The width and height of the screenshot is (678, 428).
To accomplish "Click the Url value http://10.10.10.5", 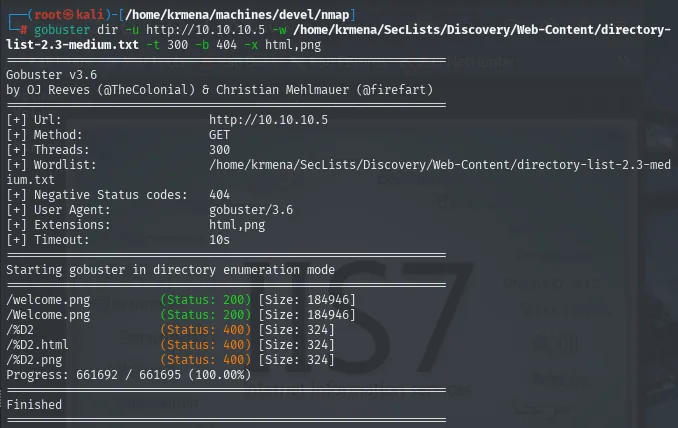I will coord(269,120).
